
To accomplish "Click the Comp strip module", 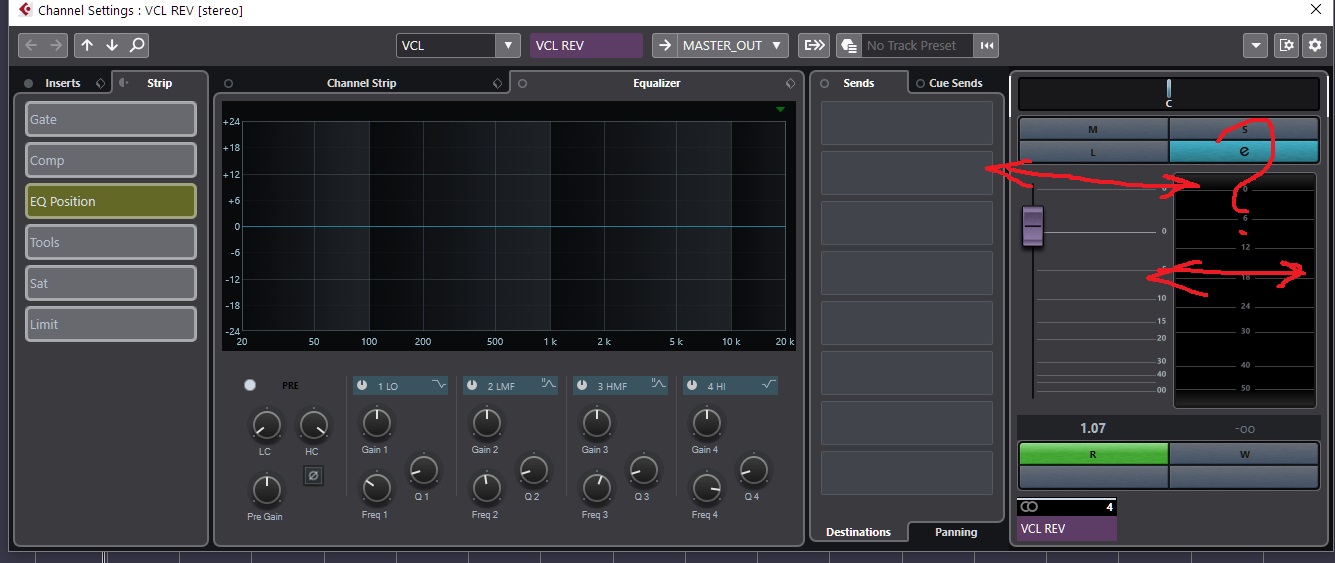I will [111, 160].
